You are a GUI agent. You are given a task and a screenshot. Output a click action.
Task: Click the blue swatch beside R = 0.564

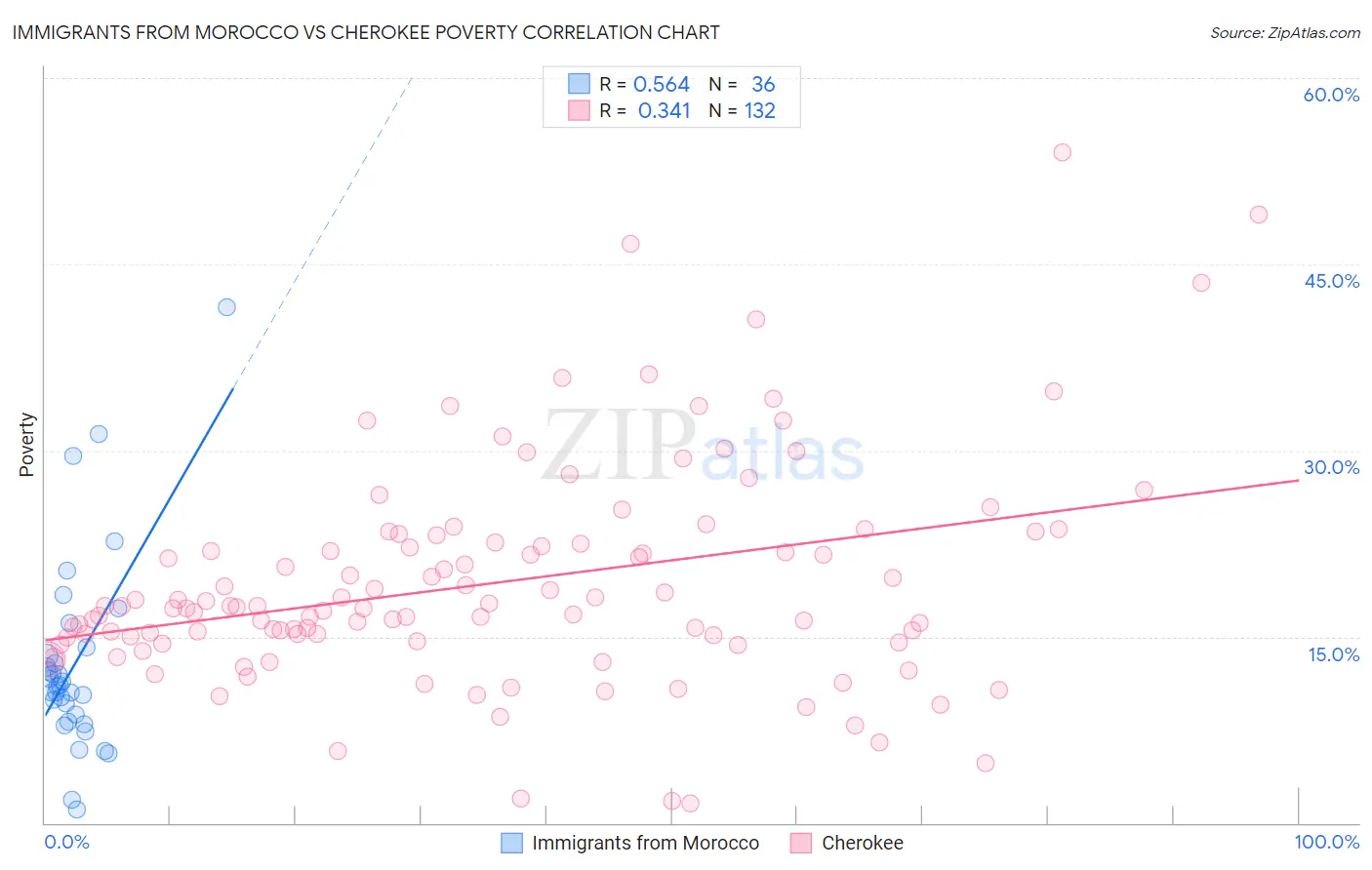pos(579,84)
